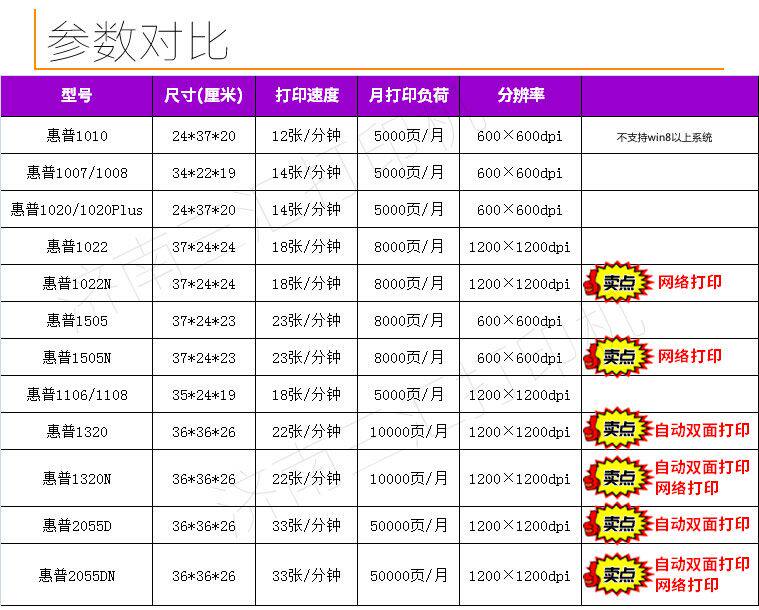Click 1200×1200dpi in the 惠普1320N row

[x=519, y=479]
